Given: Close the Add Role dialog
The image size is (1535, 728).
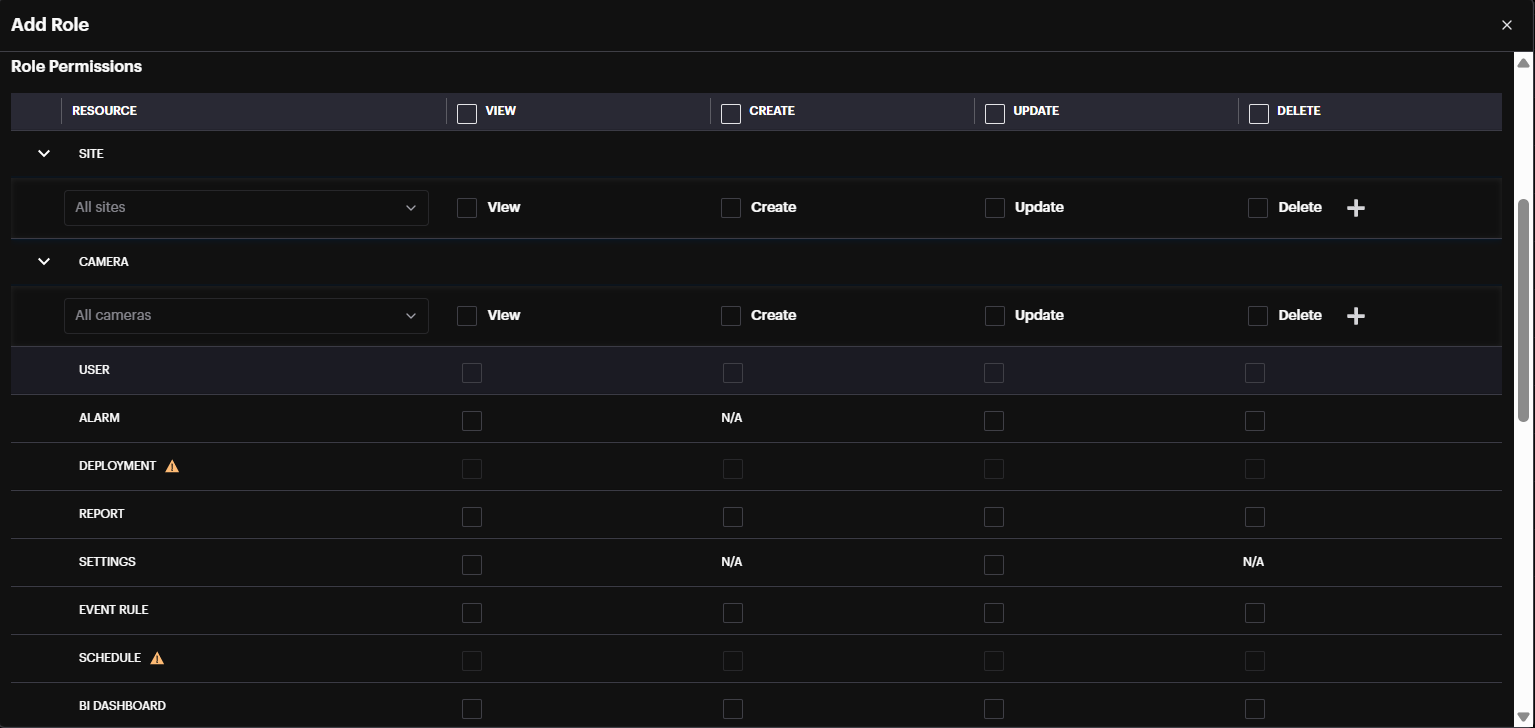Looking at the screenshot, I should (x=1506, y=25).
